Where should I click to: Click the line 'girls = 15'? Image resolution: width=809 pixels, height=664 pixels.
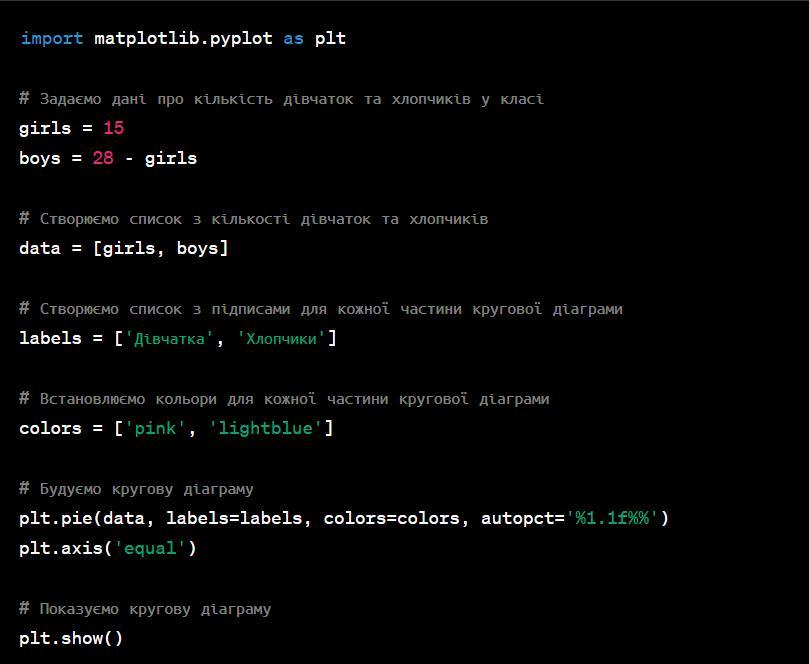(x=72, y=128)
